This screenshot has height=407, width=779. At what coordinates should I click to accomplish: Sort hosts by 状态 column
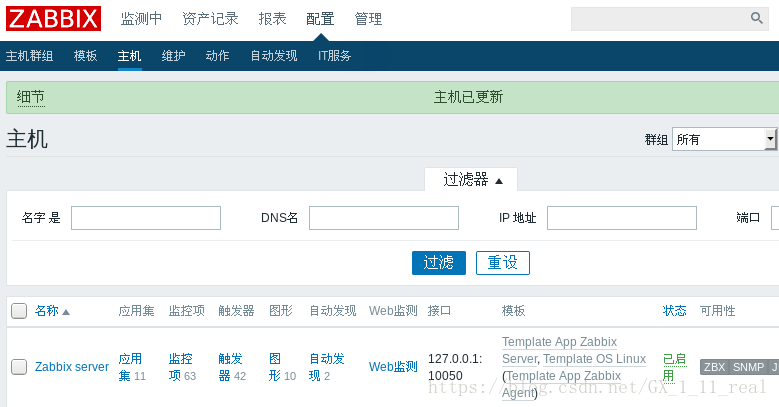pyautogui.click(x=674, y=311)
